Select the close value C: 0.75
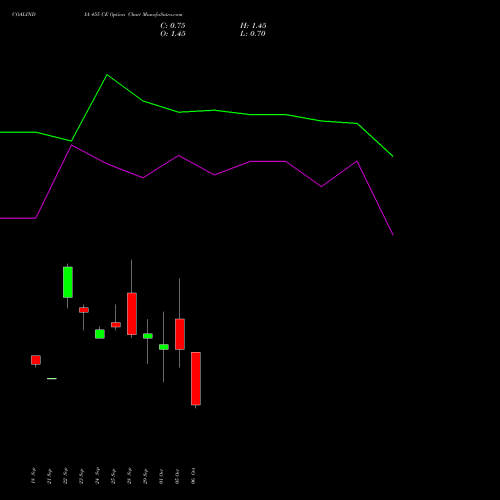The image size is (500, 500). tap(173, 26)
